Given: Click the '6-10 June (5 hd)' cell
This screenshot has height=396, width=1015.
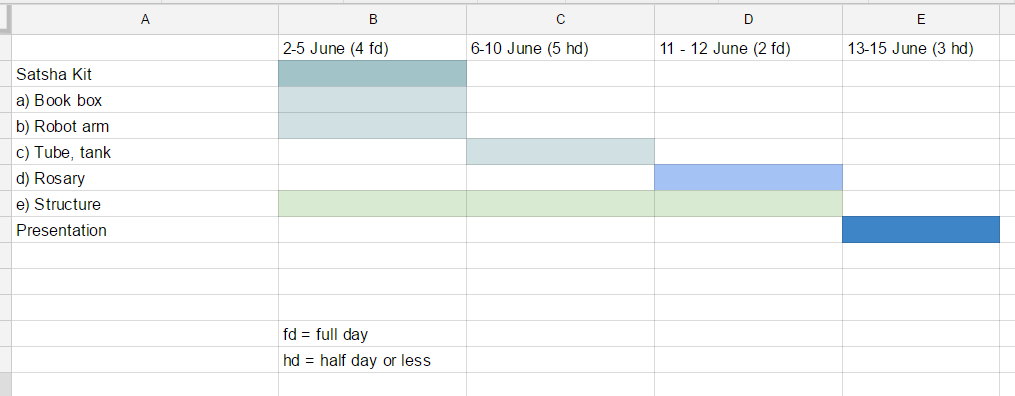Looking at the screenshot, I should coord(561,48).
